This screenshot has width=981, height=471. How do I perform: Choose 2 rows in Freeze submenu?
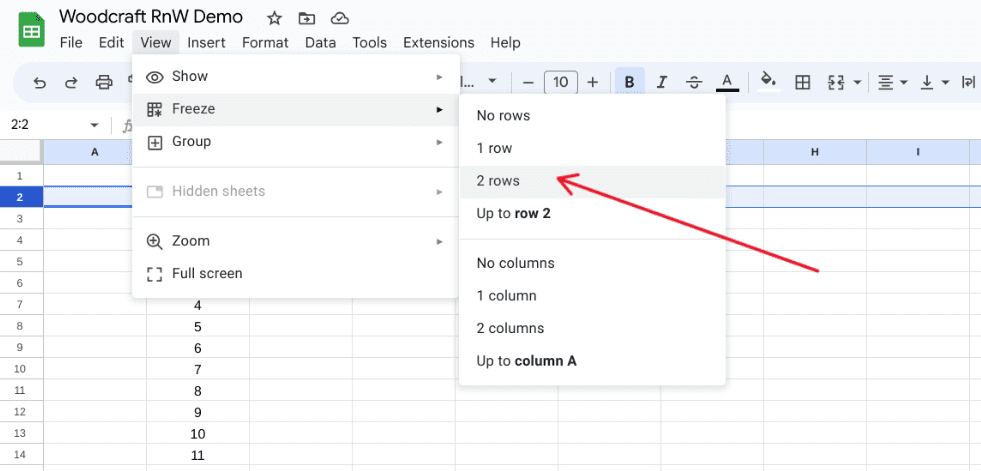click(592, 181)
